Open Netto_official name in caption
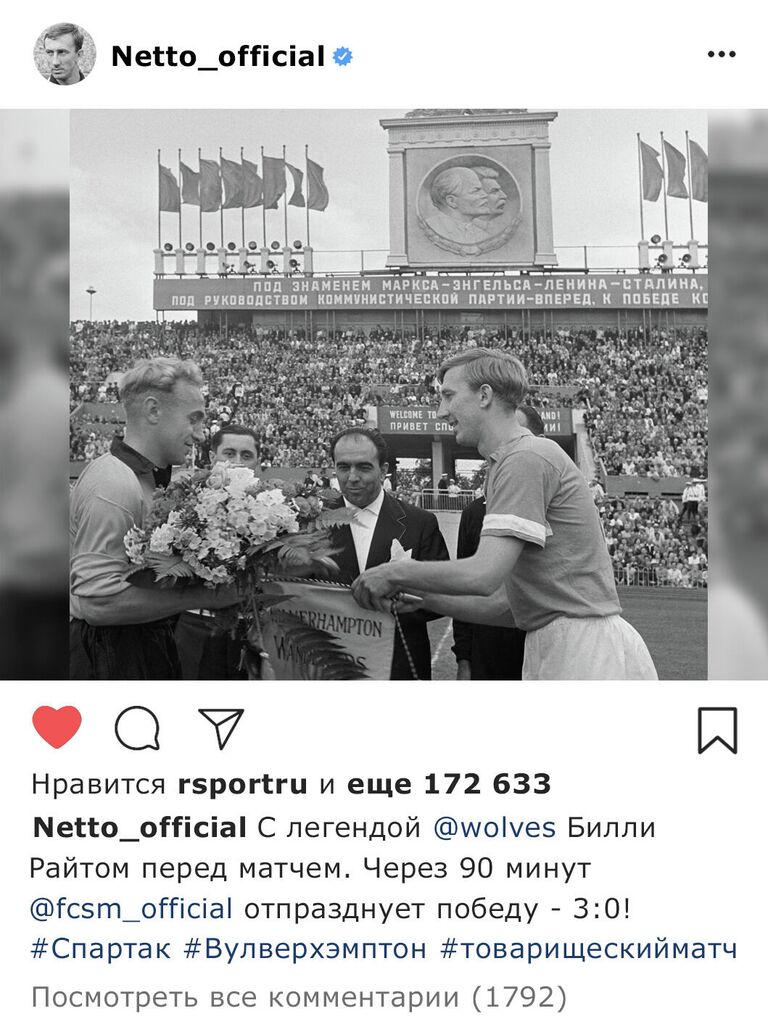Screen dimensions: 768x1032 140,827
